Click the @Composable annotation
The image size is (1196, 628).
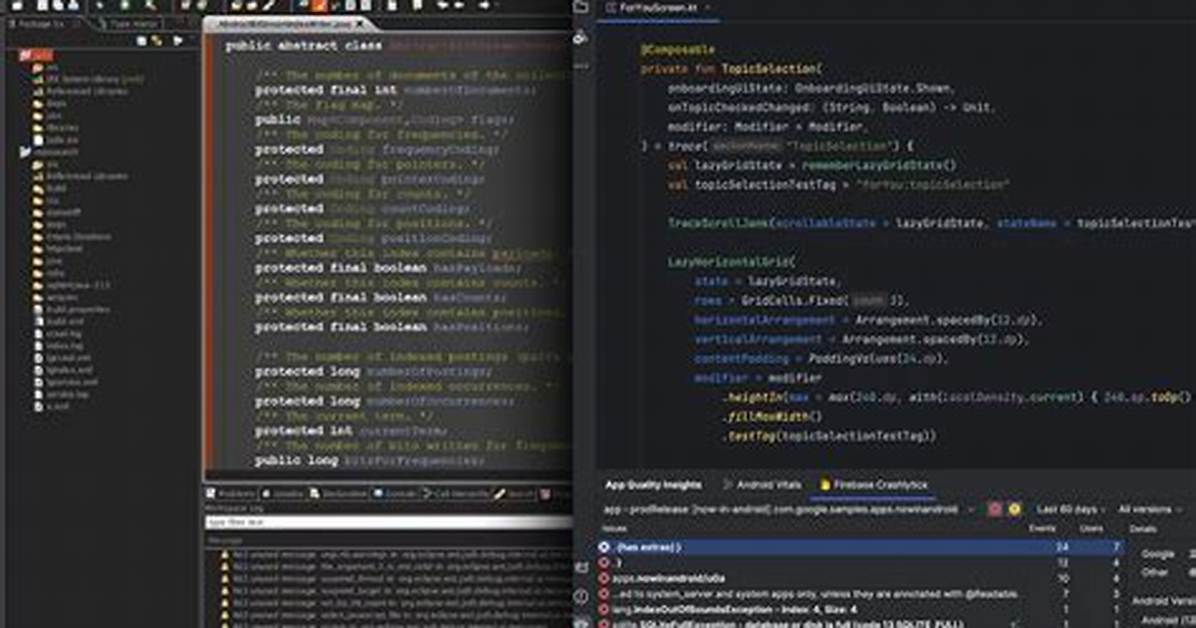(x=677, y=50)
